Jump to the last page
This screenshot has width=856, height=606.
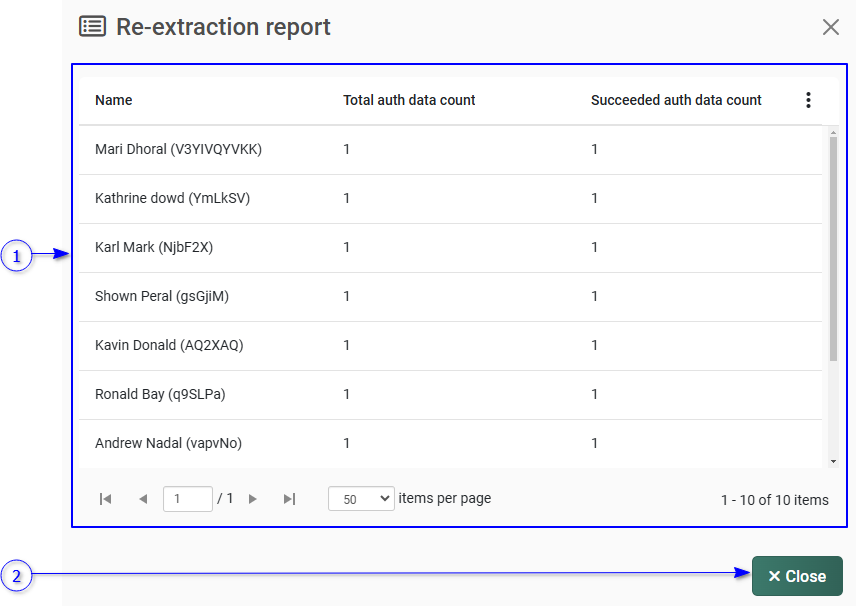tap(289, 499)
